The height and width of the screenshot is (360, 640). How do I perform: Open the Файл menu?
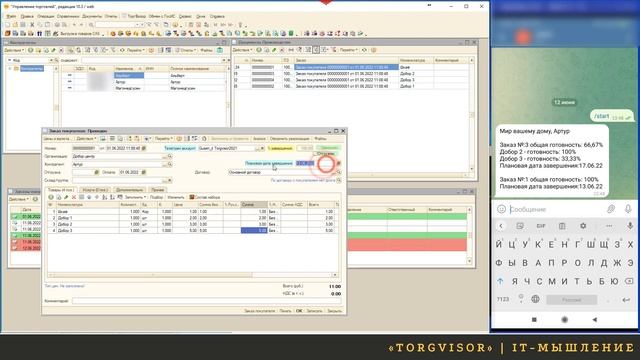click(11, 16)
